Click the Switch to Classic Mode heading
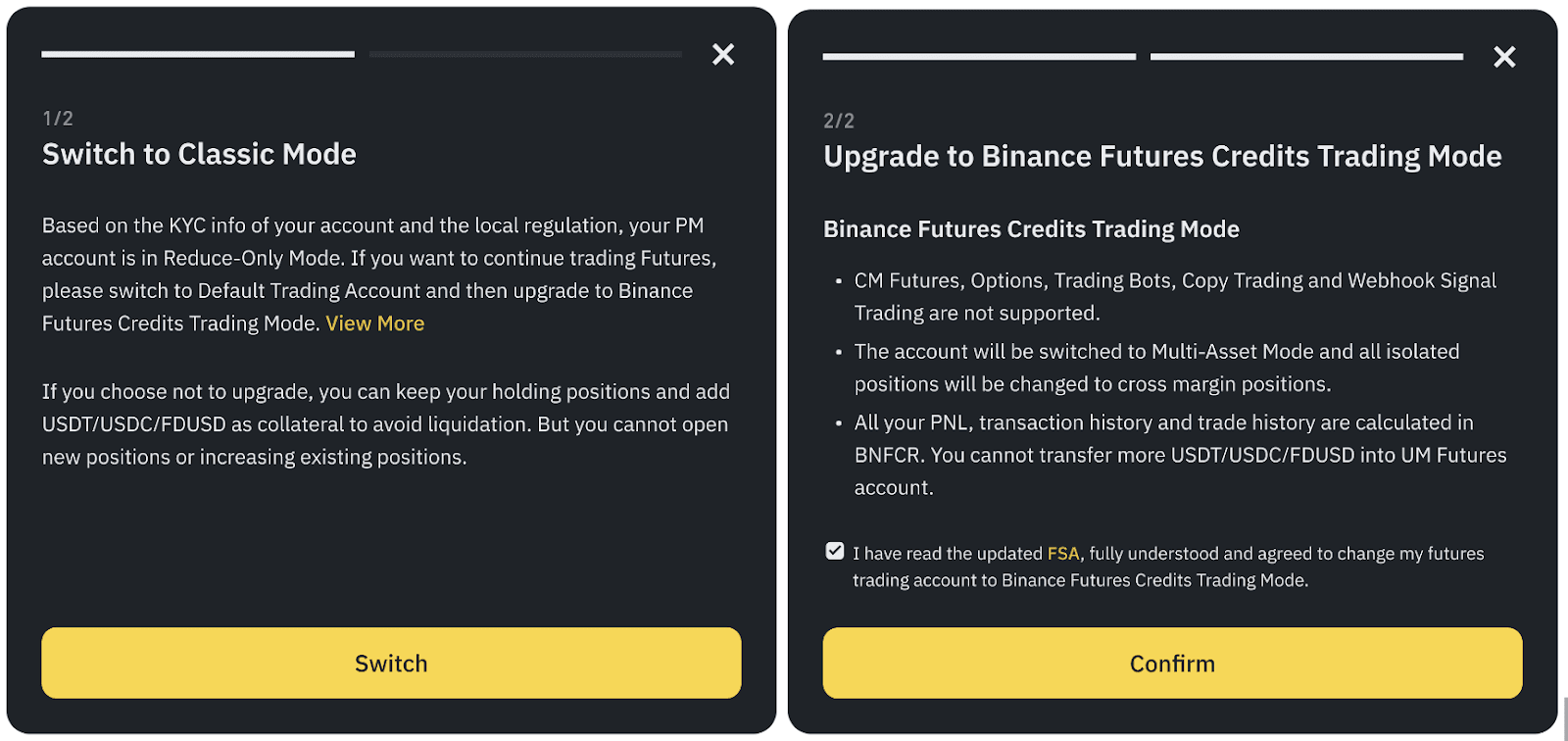1568x741 pixels. pyautogui.click(x=199, y=155)
